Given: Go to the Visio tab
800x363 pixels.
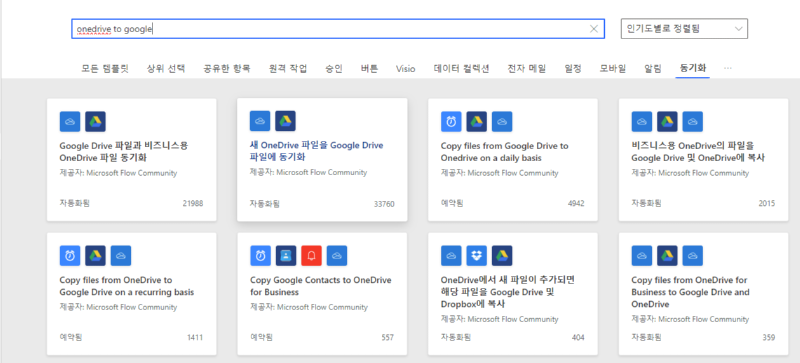Looking at the screenshot, I should coord(406,68).
